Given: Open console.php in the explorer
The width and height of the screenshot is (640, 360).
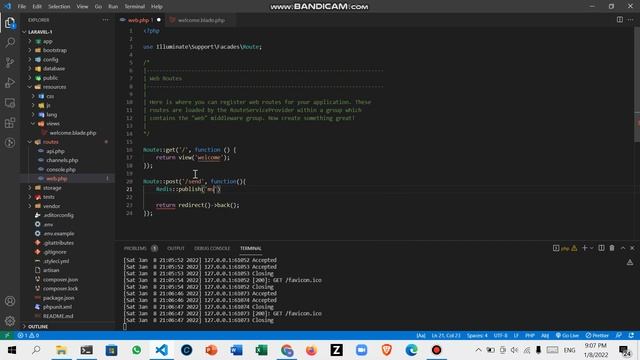Looking at the screenshot, I should point(61,169).
